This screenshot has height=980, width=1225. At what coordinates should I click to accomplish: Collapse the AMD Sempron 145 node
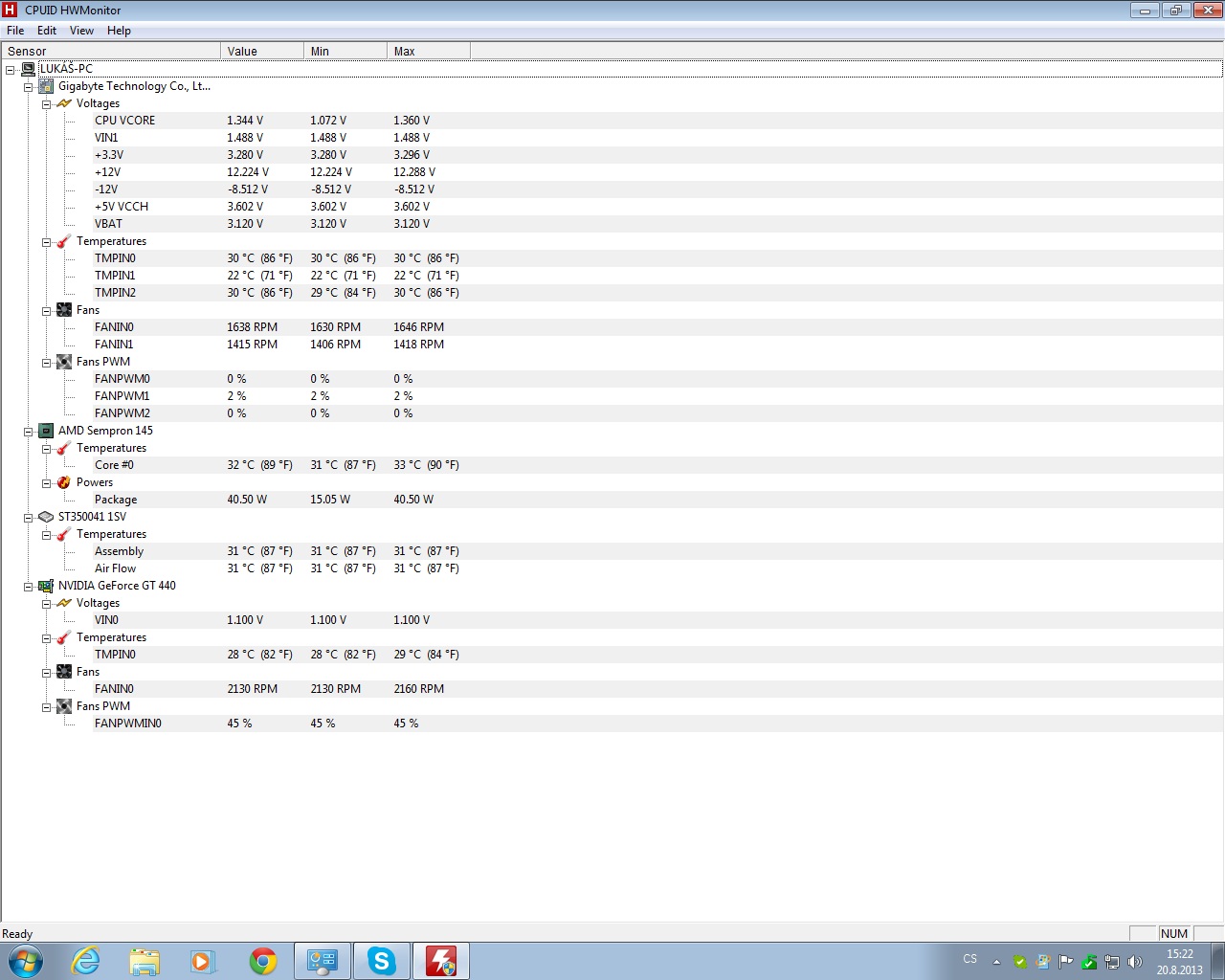pos(28,432)
